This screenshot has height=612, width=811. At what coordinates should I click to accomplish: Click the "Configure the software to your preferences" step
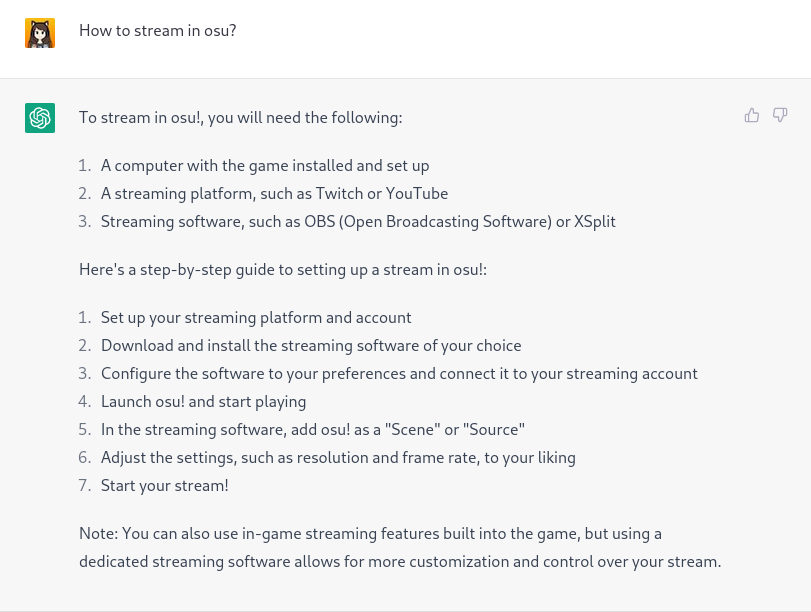[x=399, y=374]
